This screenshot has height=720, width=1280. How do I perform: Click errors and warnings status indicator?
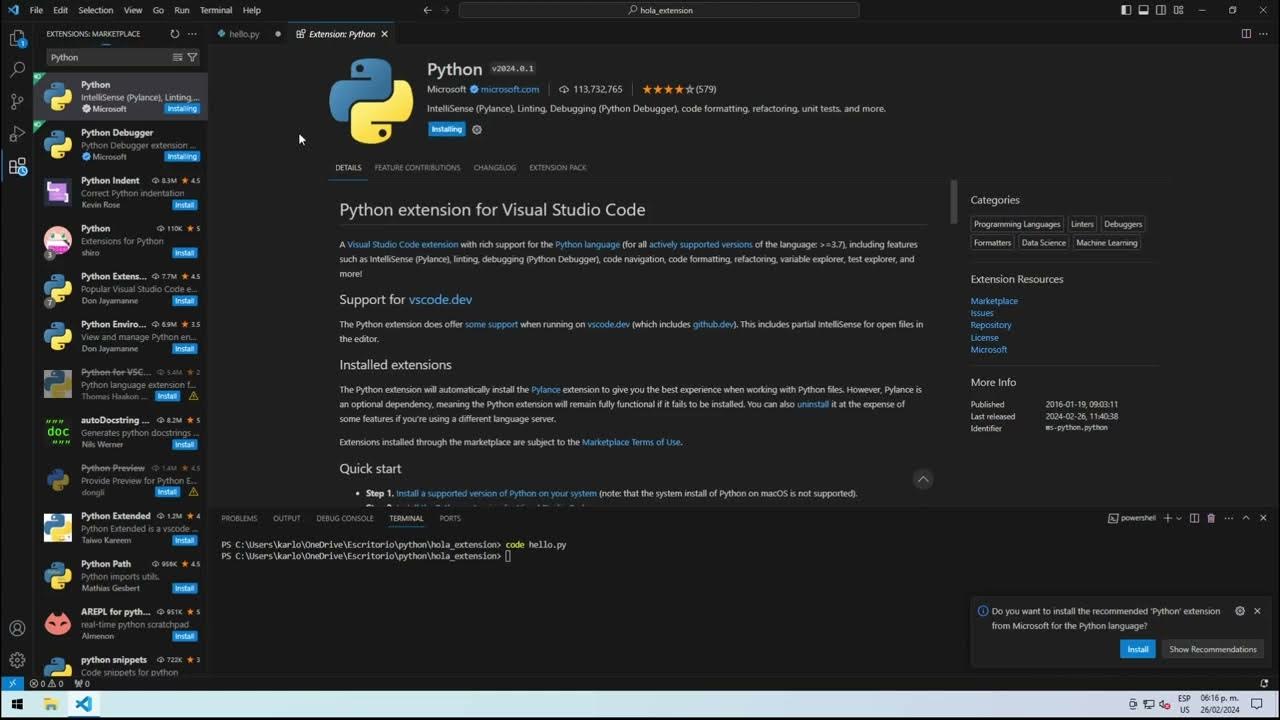[x=44, y=684]
